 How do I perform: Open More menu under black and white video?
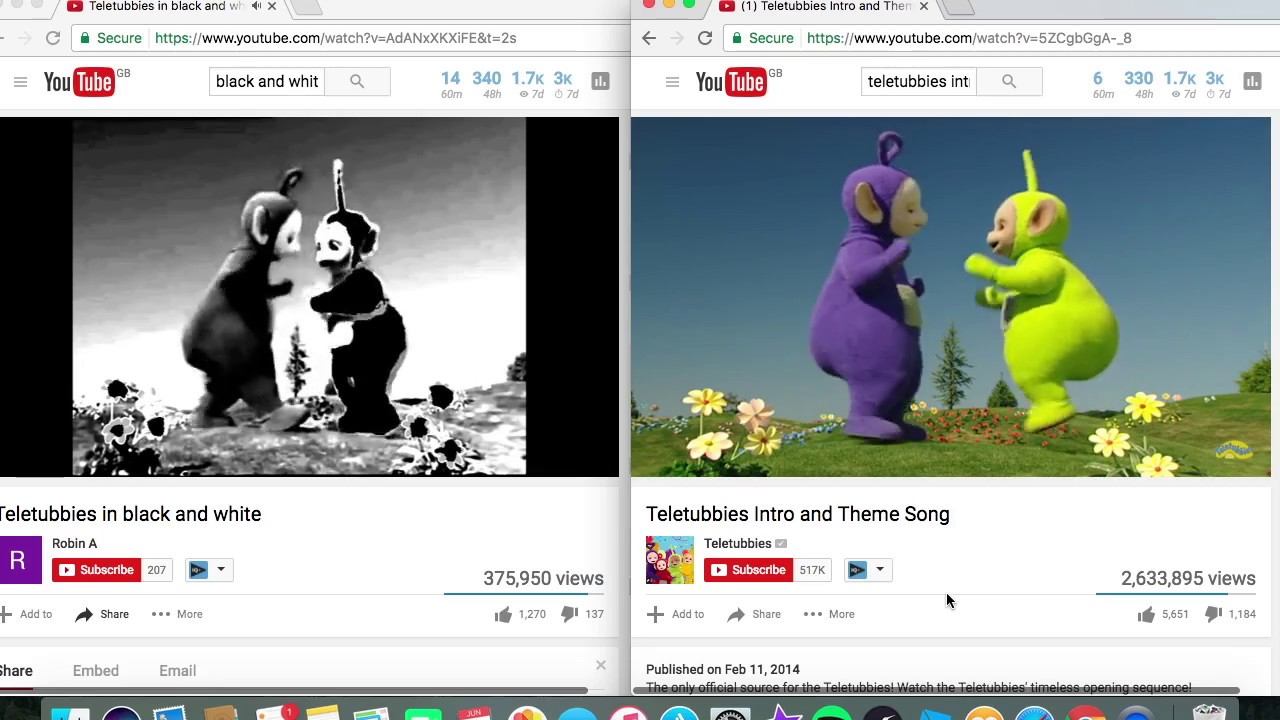point(177,614)
